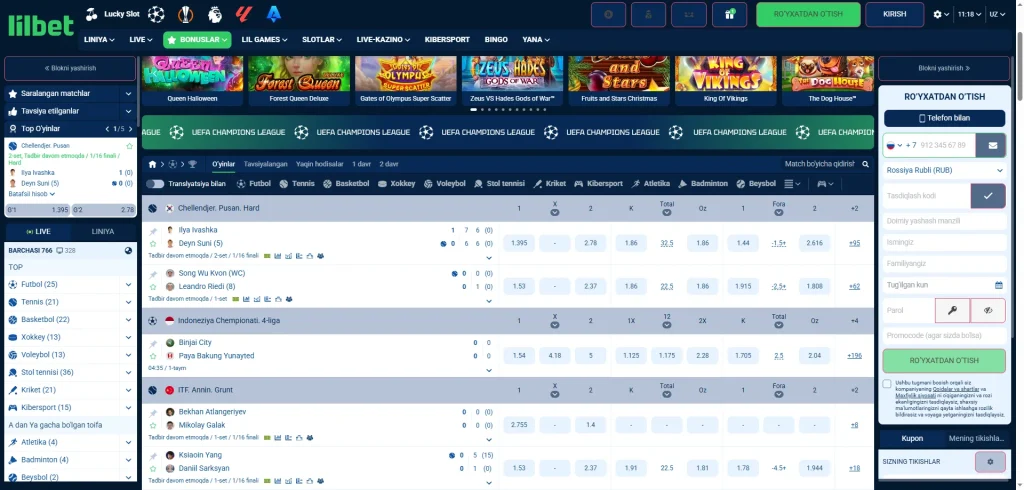Click the gift box bonus icon
1024x490 pixels.
pyautogui.click(x=730, y=14)
